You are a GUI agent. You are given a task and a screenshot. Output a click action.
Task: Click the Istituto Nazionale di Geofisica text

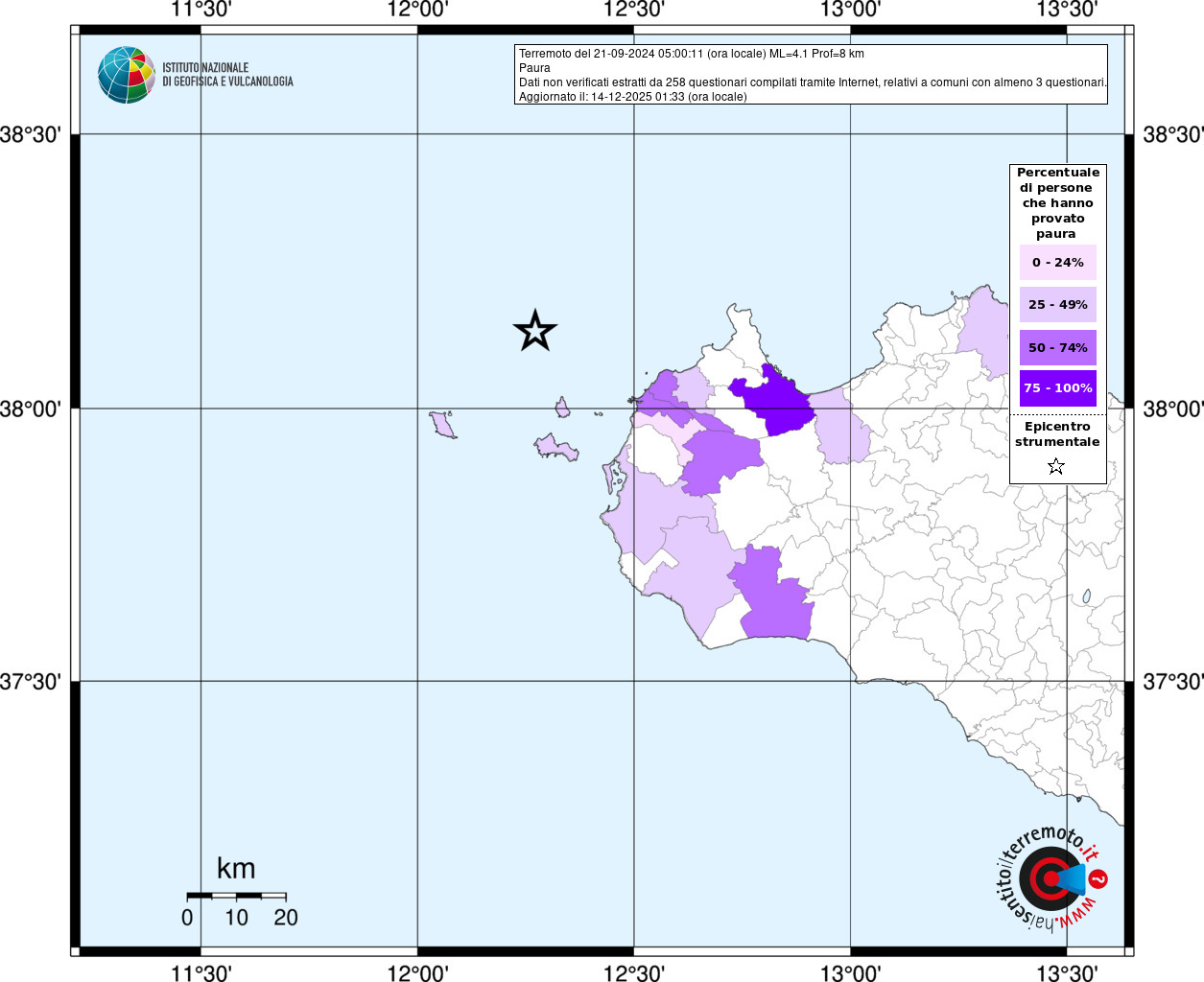227,75
